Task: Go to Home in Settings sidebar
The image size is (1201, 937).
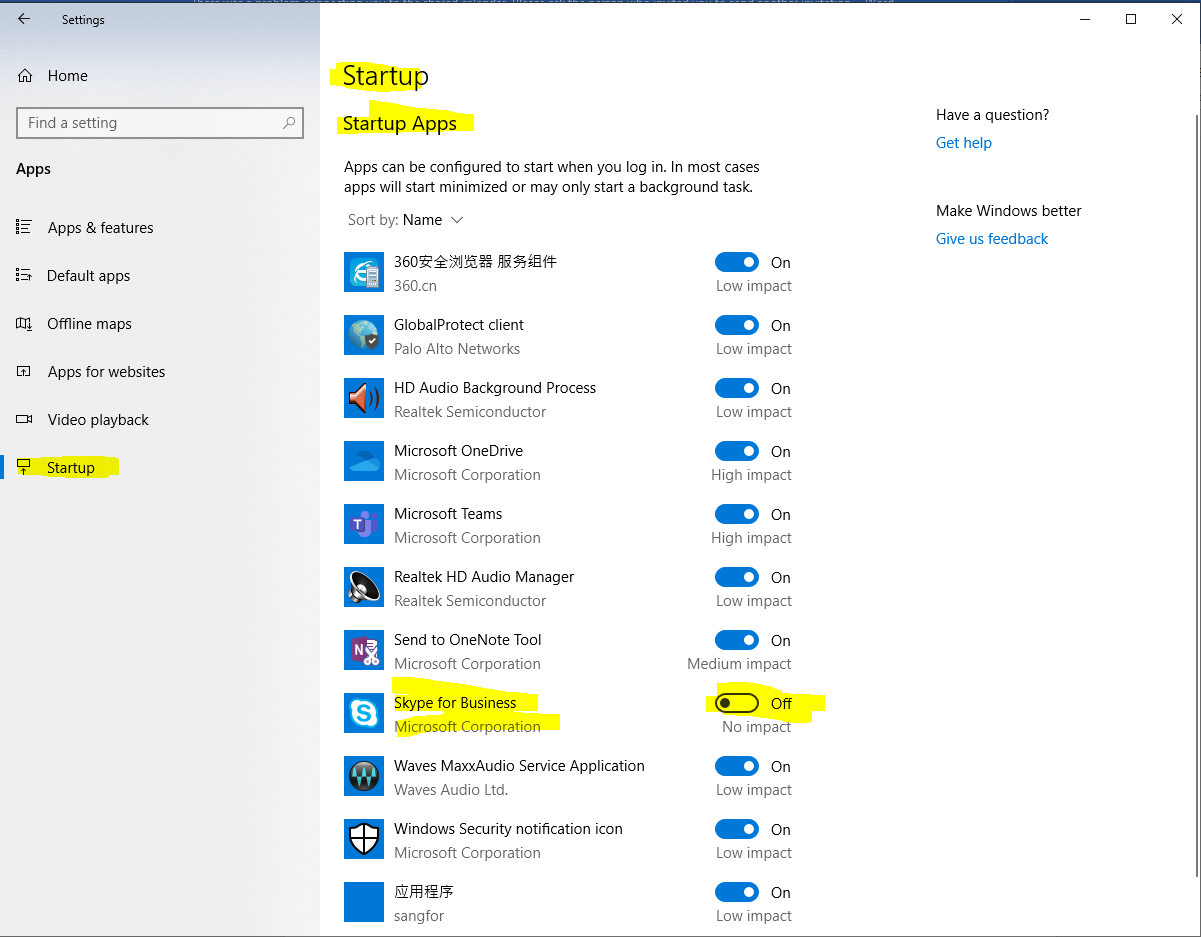Action: (x=68, y=76)
